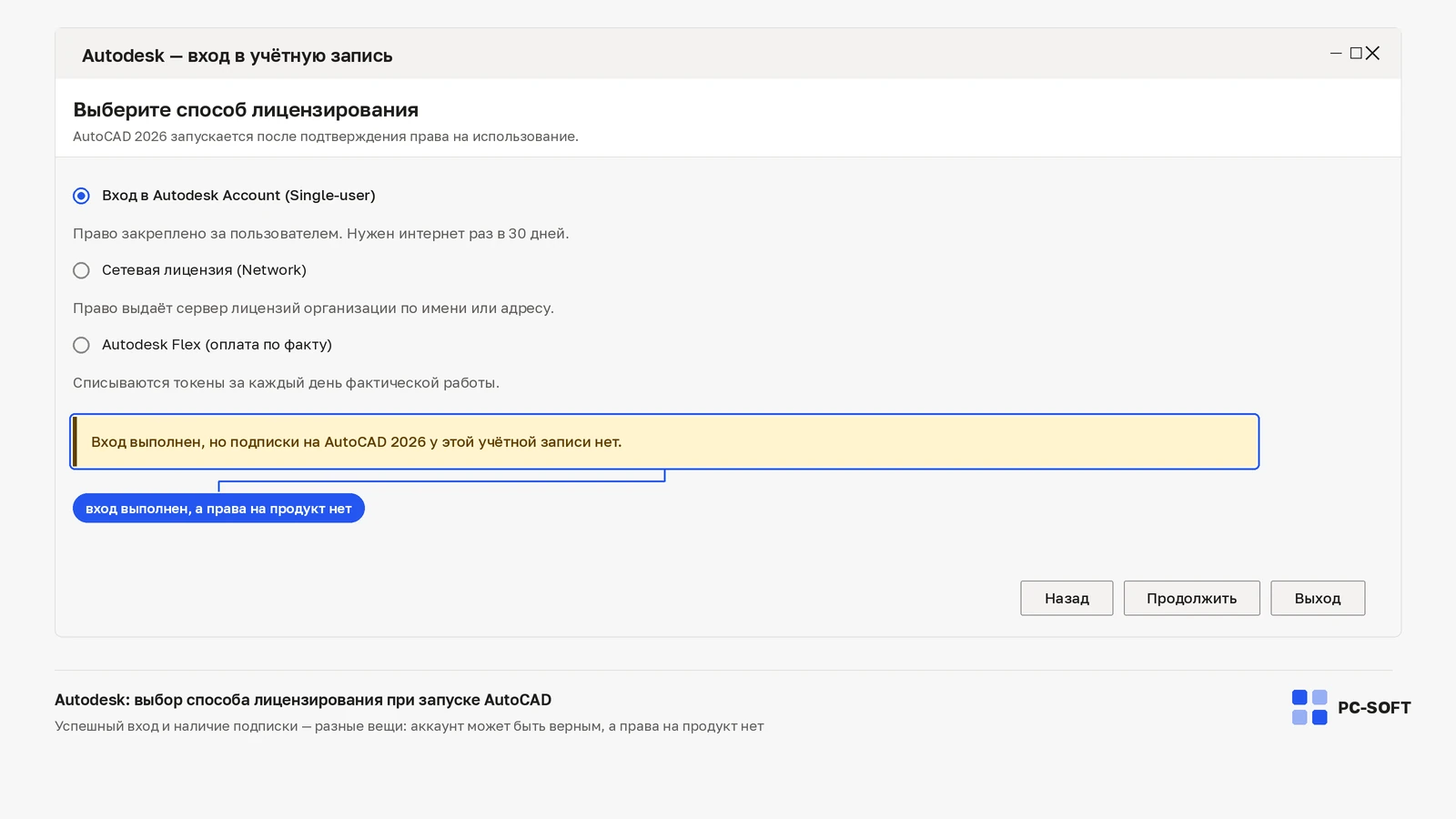The image size is (1456, 819).
Task: Click the window title "Autodesk — вход в учётную запись"
Action: (237, 56)
